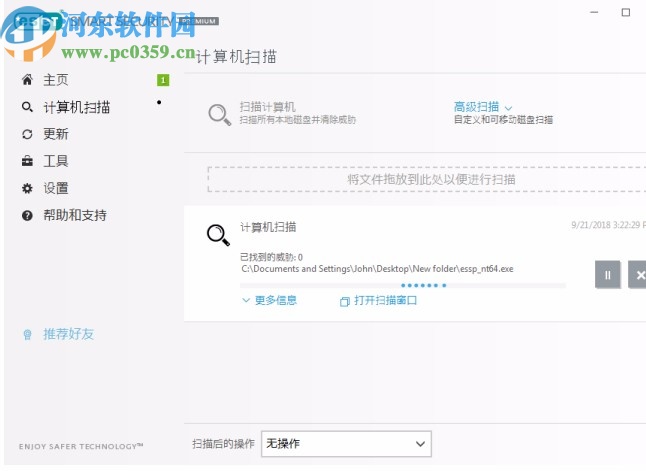The image size is (646, 471).
Task: Click 打开扫描窗口 open scan window link
Action: [x=386, y=300]
